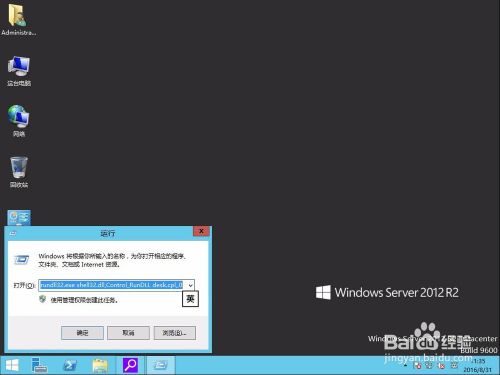Click the Open command input field
This screenshot has width=500, height=375.
pos(112,285)
